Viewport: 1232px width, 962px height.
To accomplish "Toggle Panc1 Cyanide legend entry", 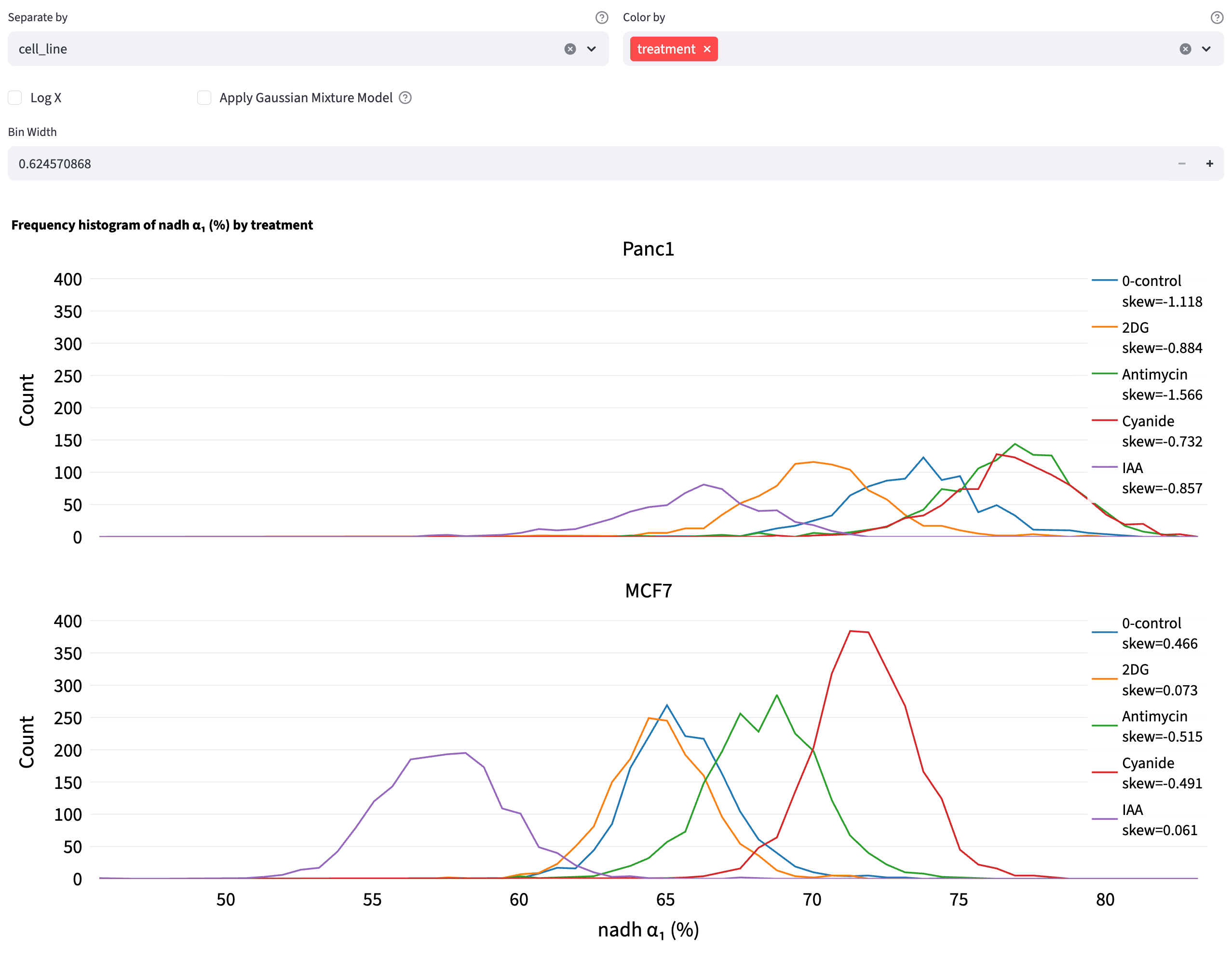I will pos(1148,431).
